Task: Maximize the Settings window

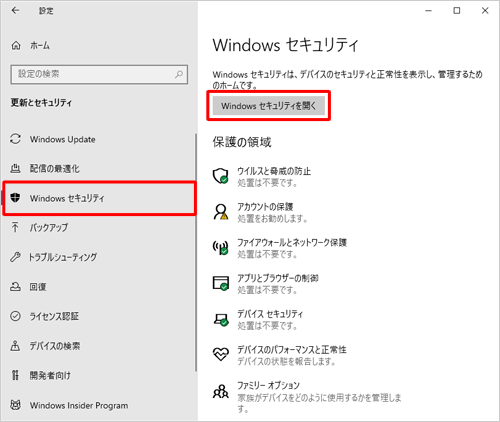Action: [x=457, y=11]
